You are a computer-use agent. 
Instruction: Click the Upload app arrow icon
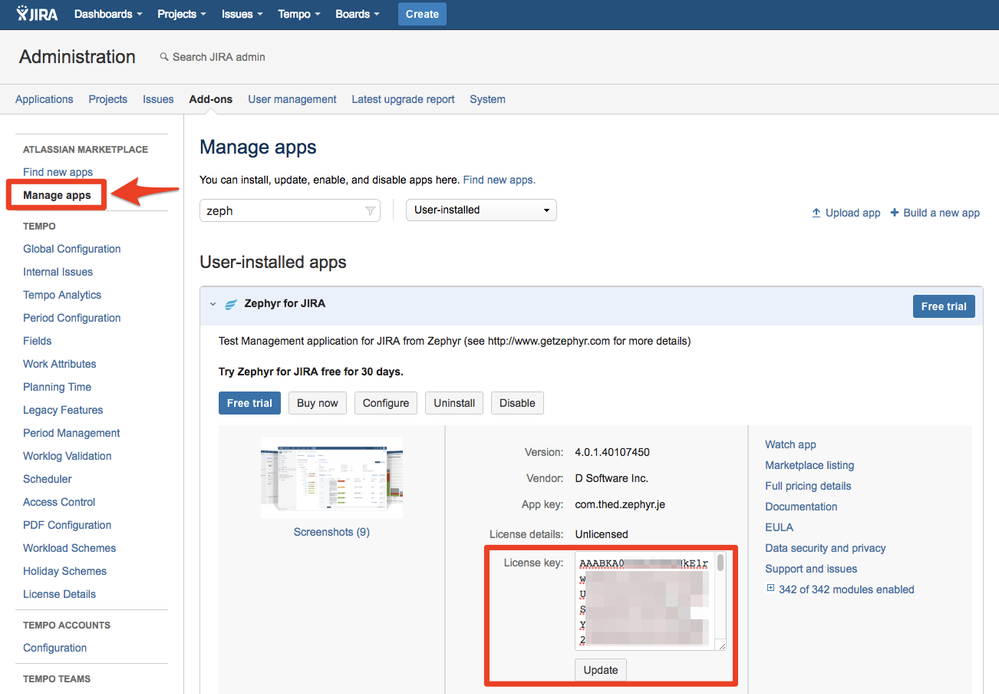tap(816, 213)
